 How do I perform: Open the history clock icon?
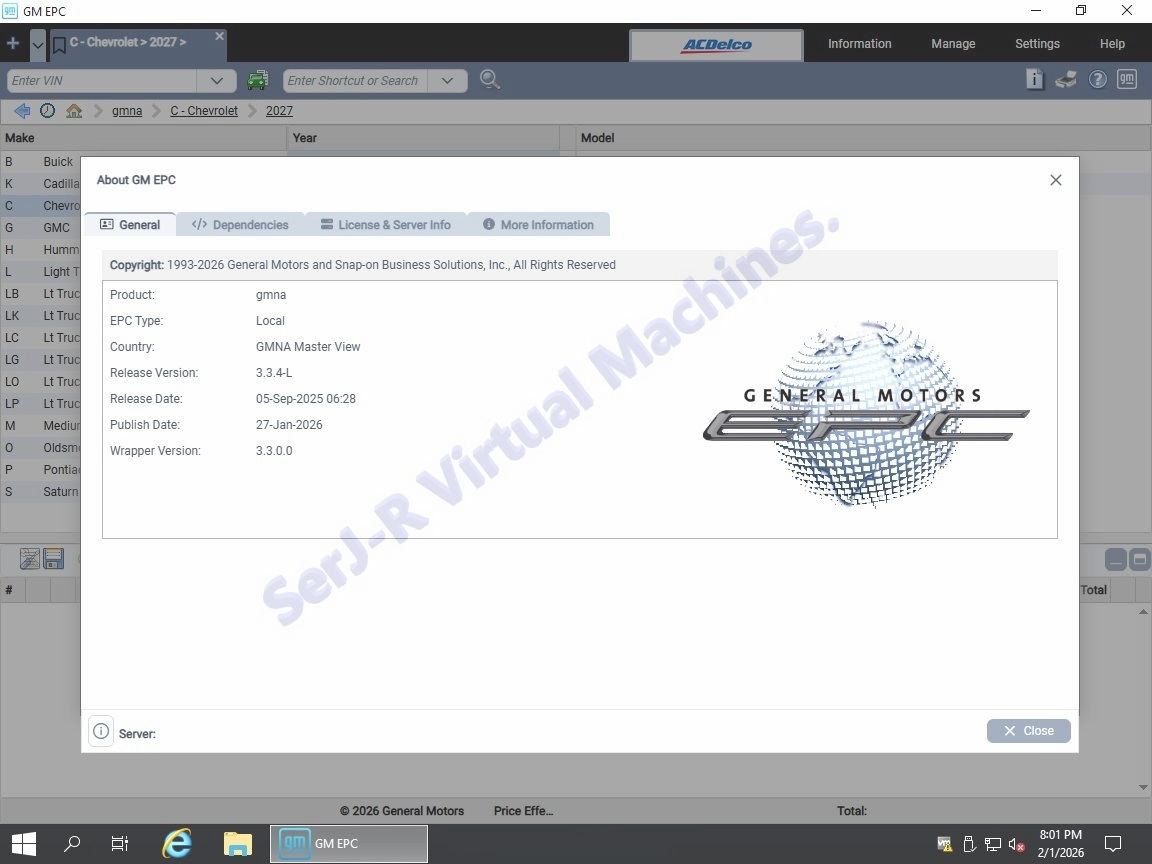coord(47,111)
